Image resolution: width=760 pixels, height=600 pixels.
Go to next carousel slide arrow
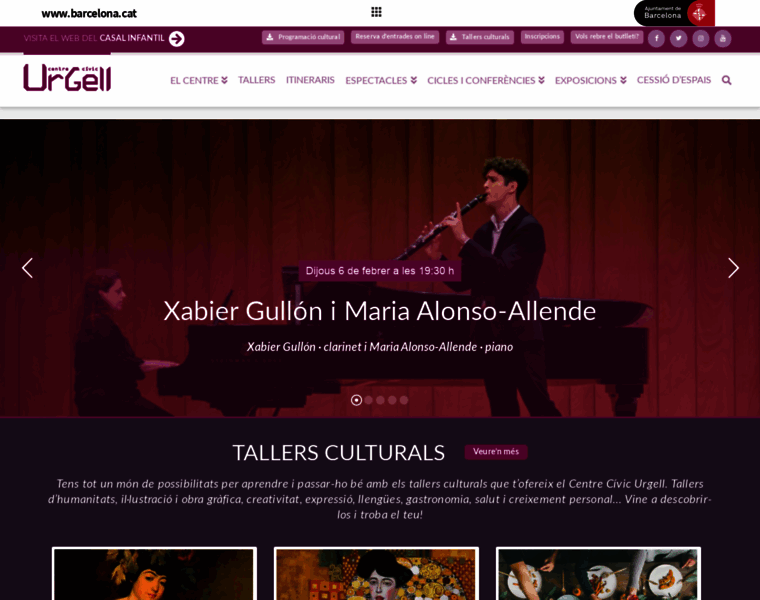coord(733,268)
